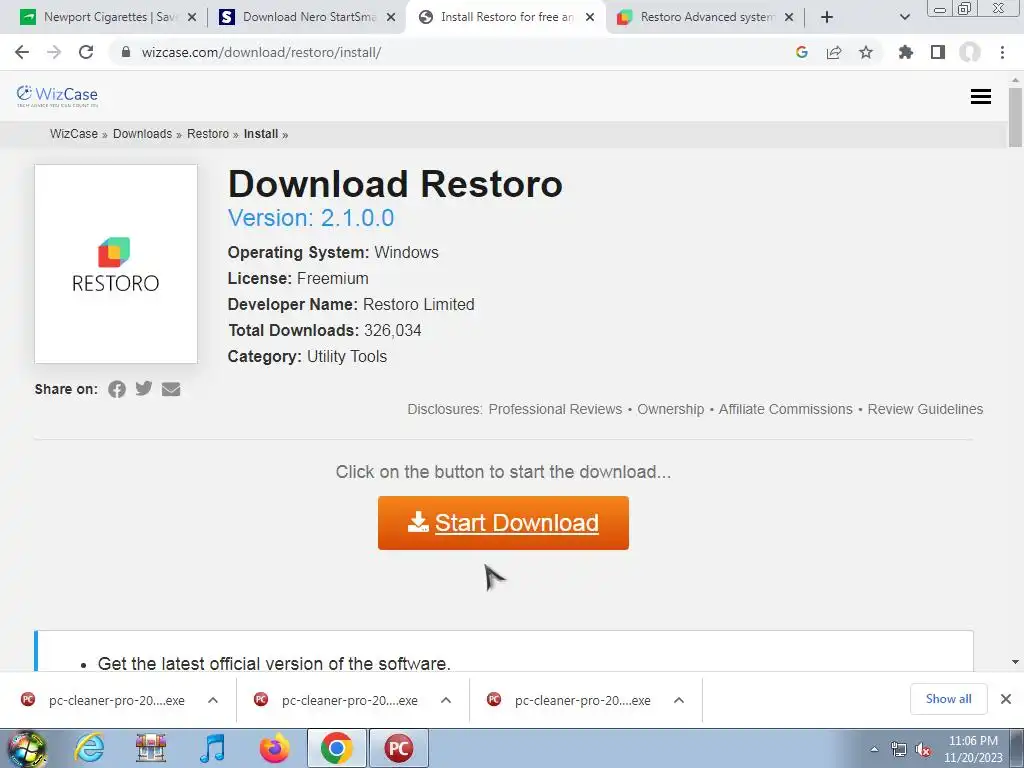Viewport: 1024px width, 768px height.
Task: Launch Internet Explorer from taskbar
Action: pos(89,748)
